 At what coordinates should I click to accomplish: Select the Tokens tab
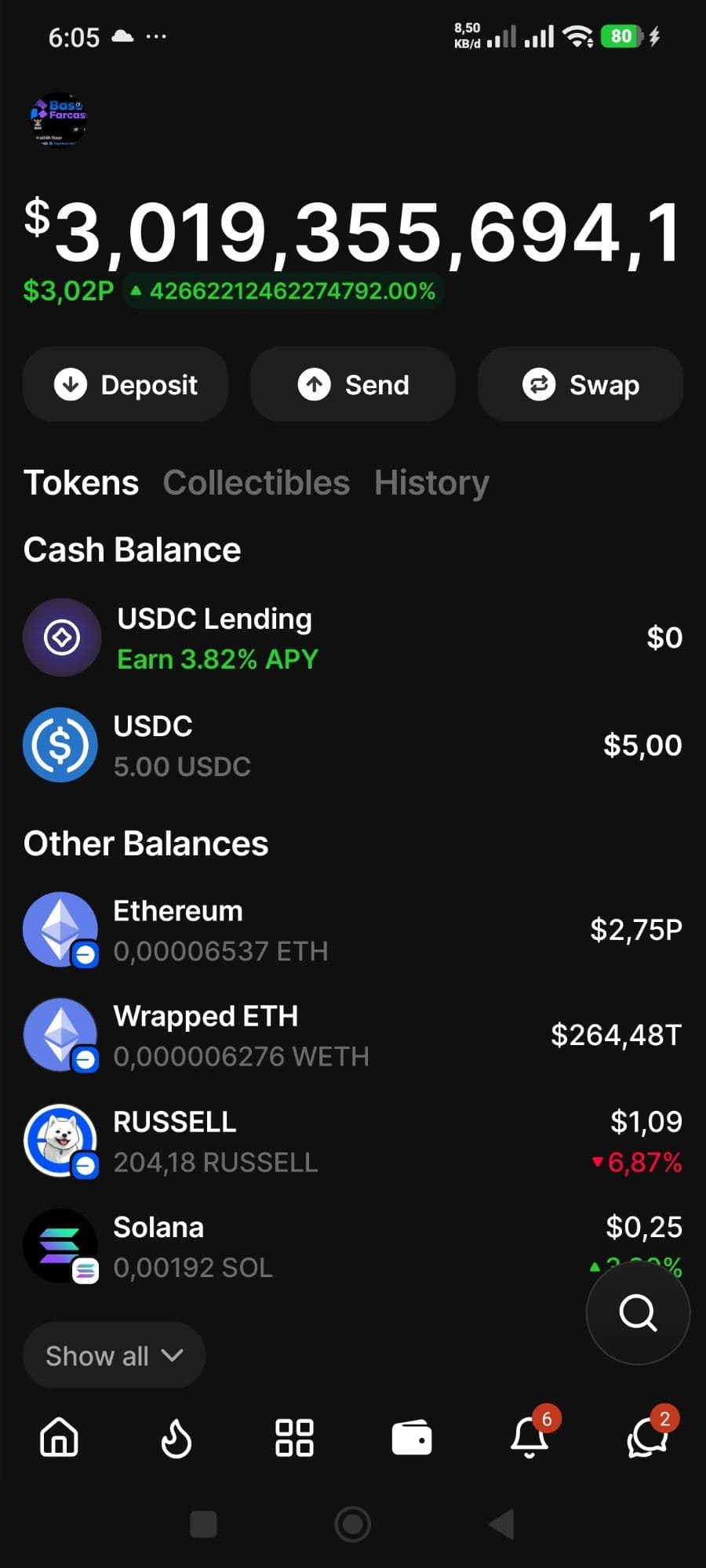click(x=81, y=483)
